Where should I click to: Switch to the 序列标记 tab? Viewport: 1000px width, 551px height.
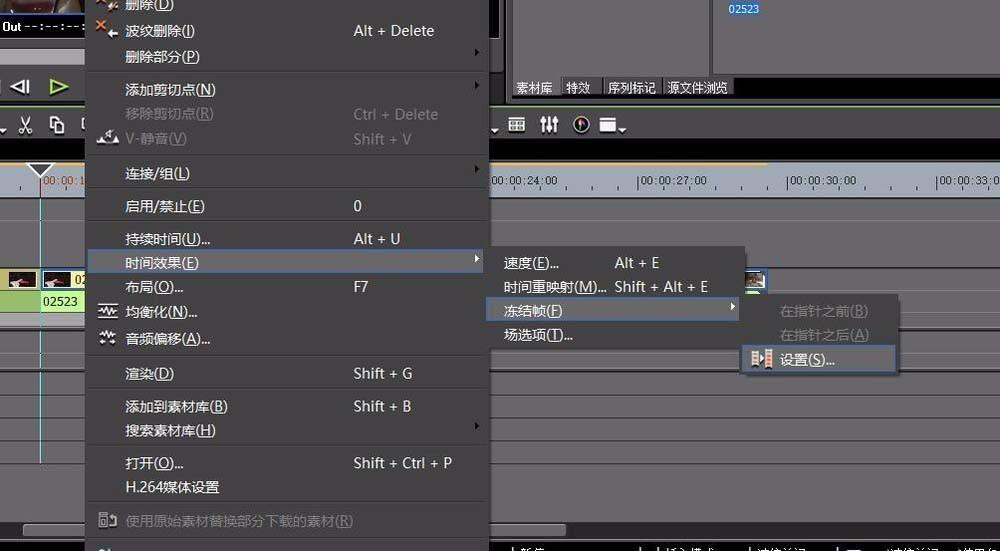[x=631, y=87]
